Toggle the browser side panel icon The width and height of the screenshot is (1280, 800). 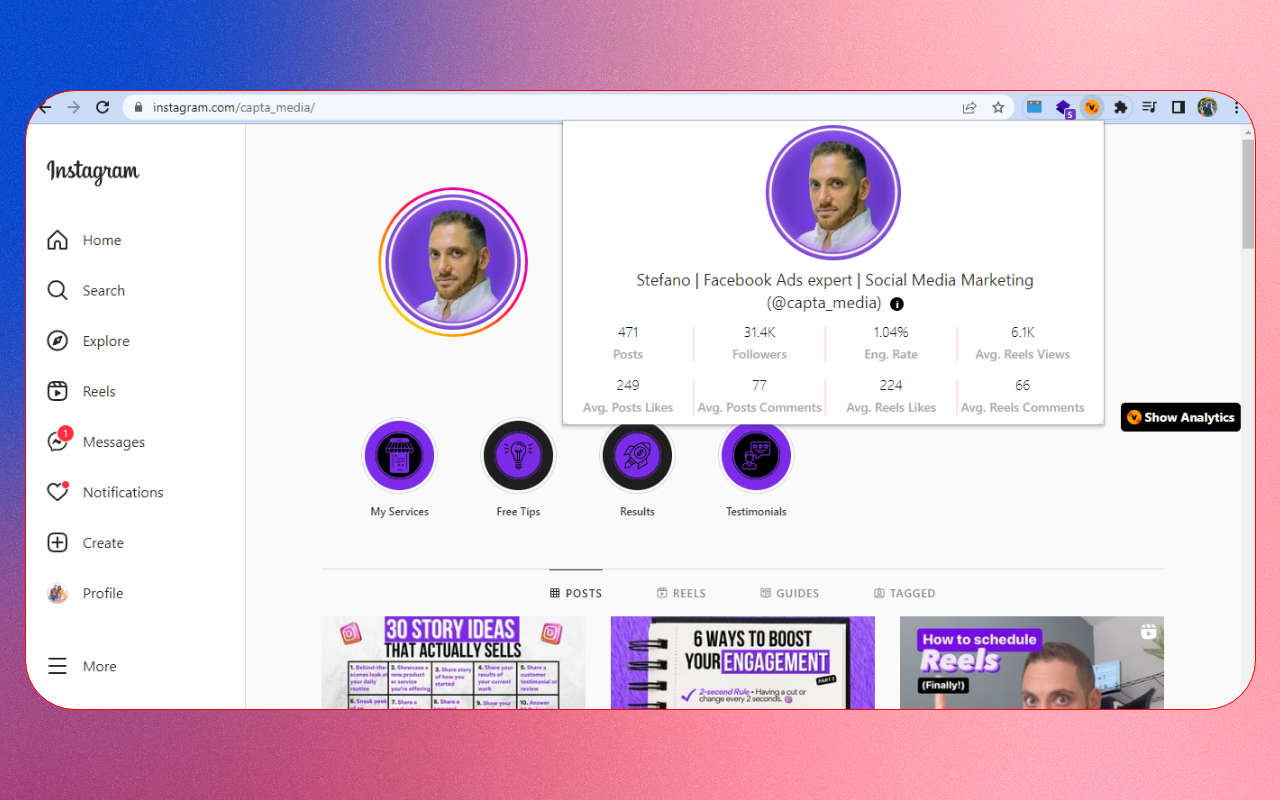[1178, 107]
